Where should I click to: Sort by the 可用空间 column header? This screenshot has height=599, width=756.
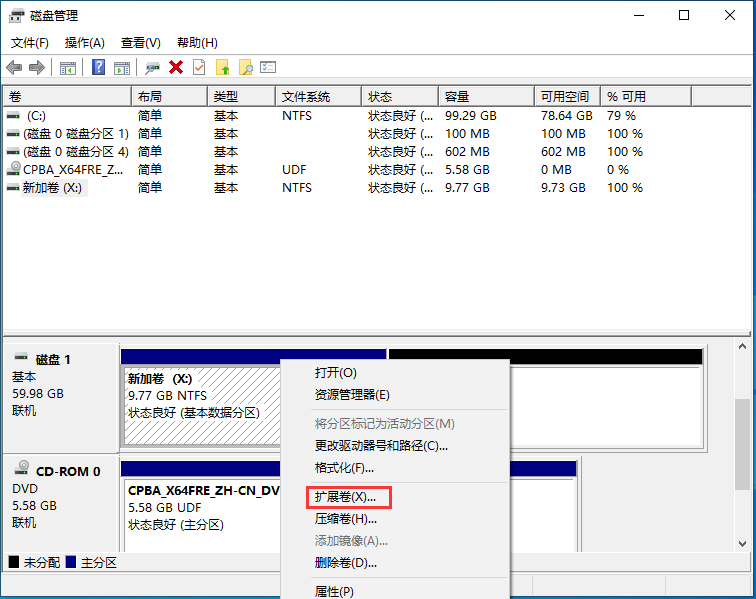click(567, 96)
